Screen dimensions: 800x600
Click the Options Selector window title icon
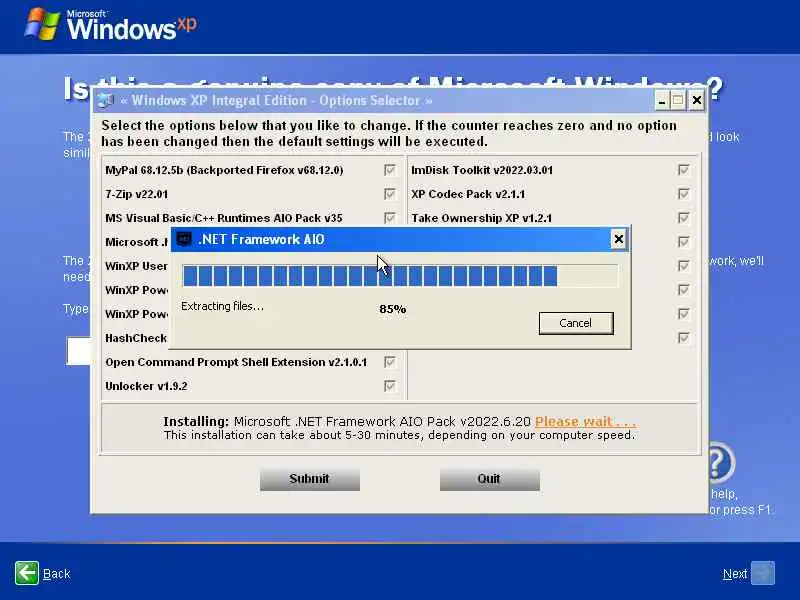105,101
